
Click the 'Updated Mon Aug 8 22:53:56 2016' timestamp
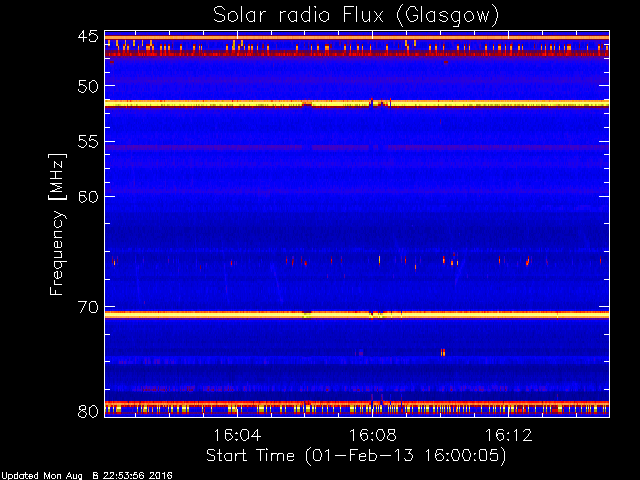[87, 476]
